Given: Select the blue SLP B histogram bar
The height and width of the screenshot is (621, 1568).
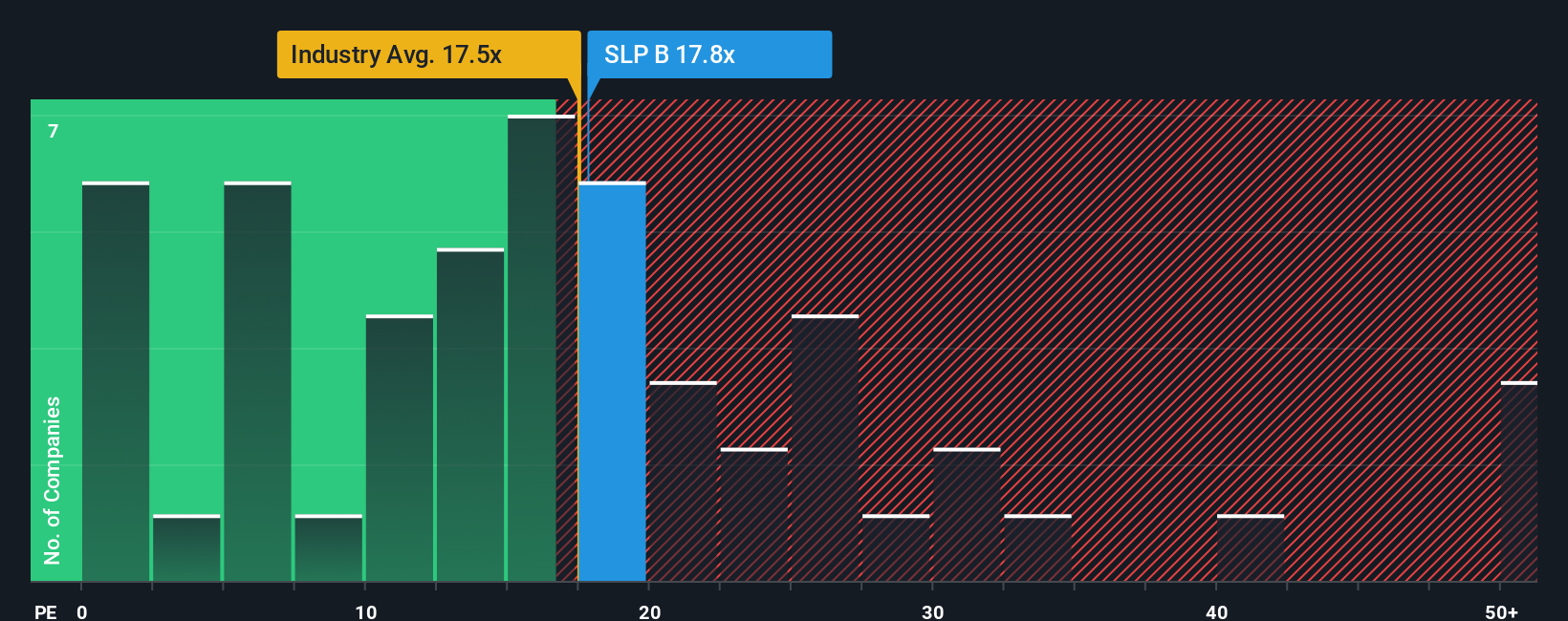Looking at the screenshot, I should pyautogui.click(x=612, y=381).
